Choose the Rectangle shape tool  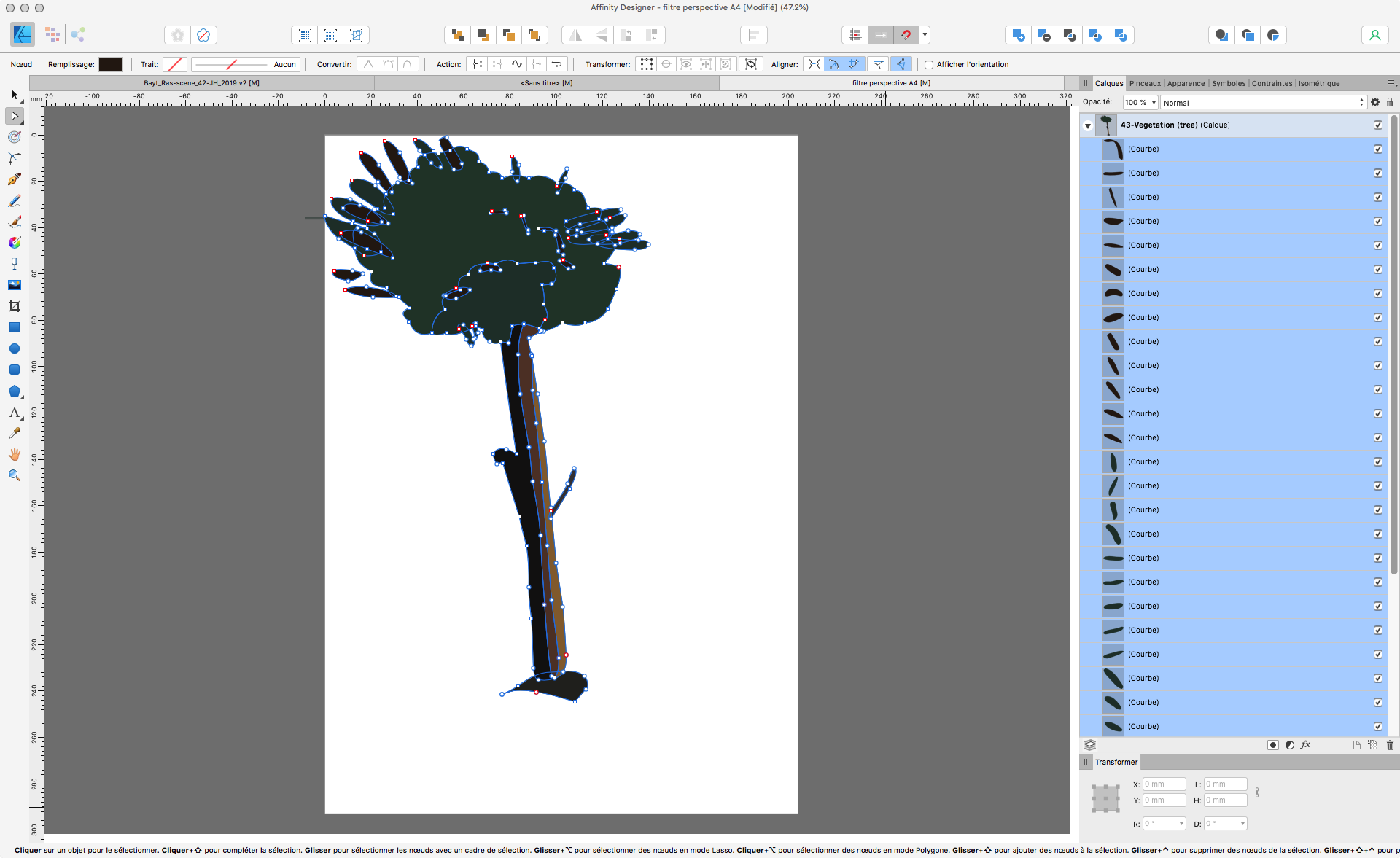pyautogui.click(x=15, y=327)
